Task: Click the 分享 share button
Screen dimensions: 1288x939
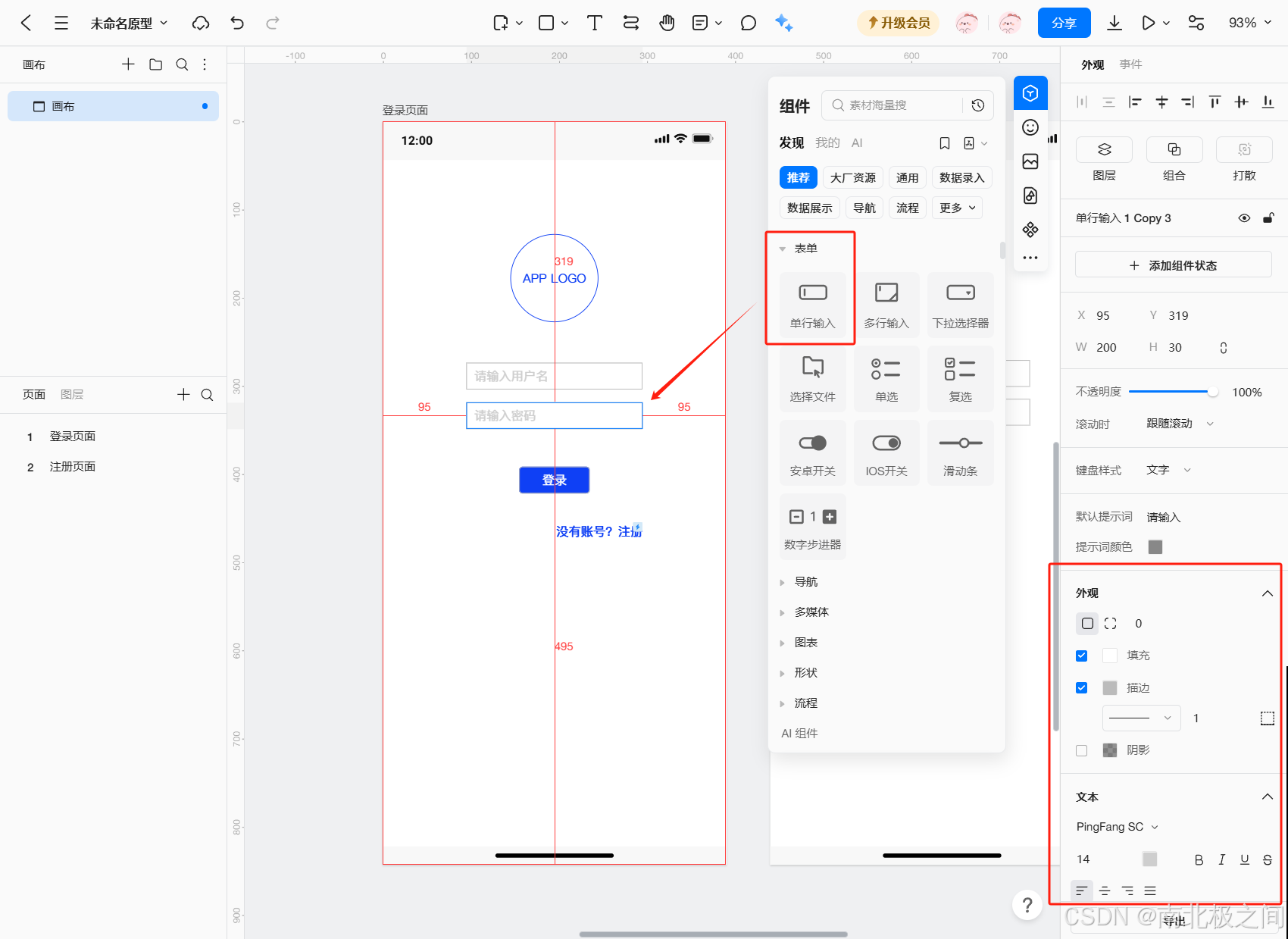Action: (1064, 23)
